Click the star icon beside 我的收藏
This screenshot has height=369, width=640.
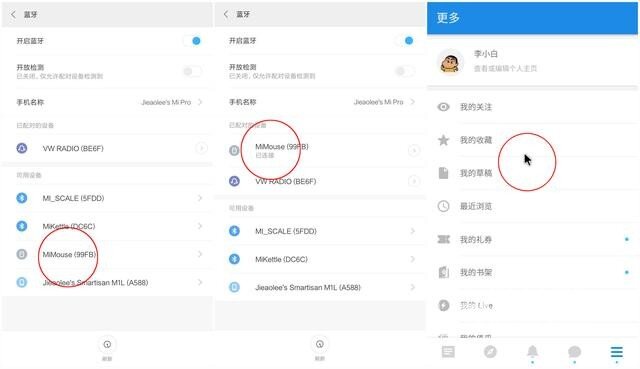point(444,140)
